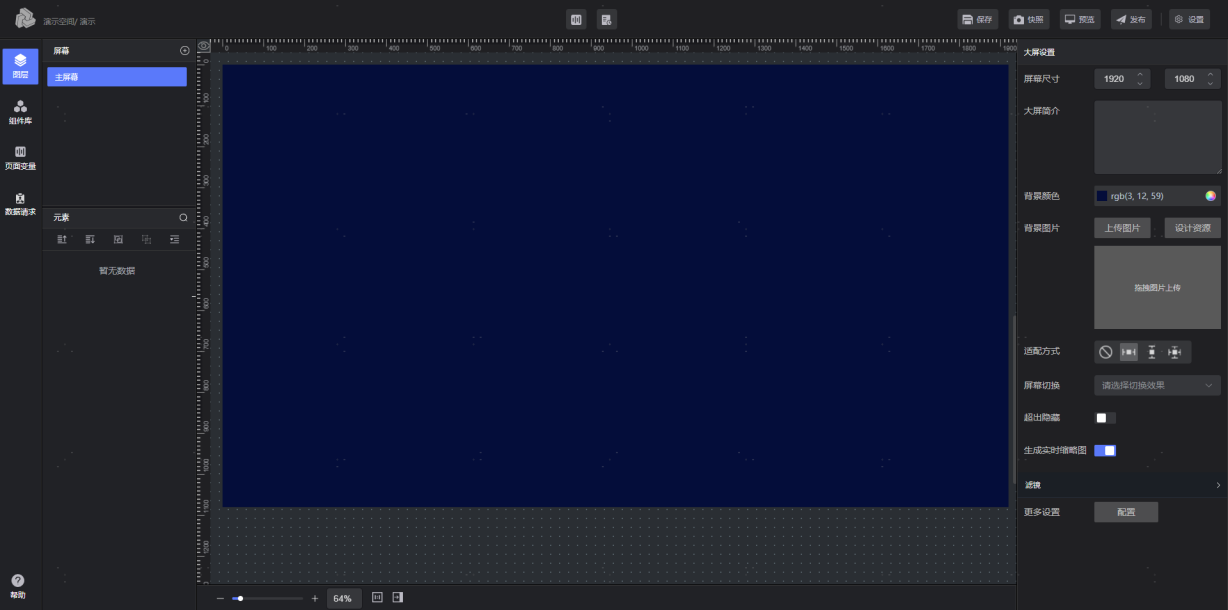This screenshot has width=1228, height=610.
Task: Click the 配置 configure button
Action: [1125, 512]
